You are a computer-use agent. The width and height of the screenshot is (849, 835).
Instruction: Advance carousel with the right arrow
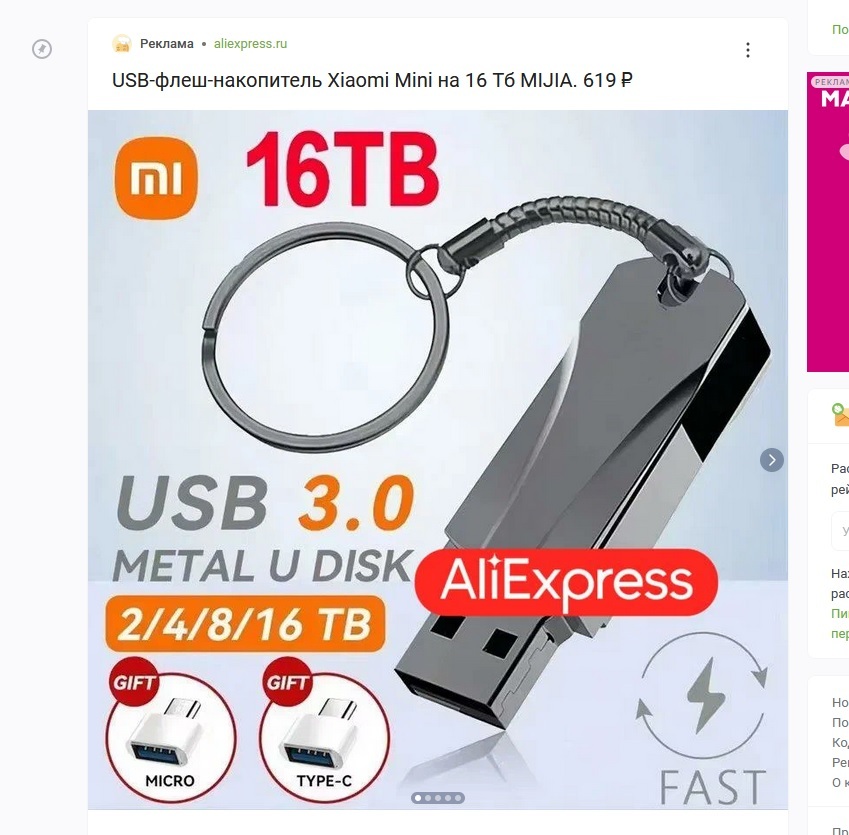[772, 460]
